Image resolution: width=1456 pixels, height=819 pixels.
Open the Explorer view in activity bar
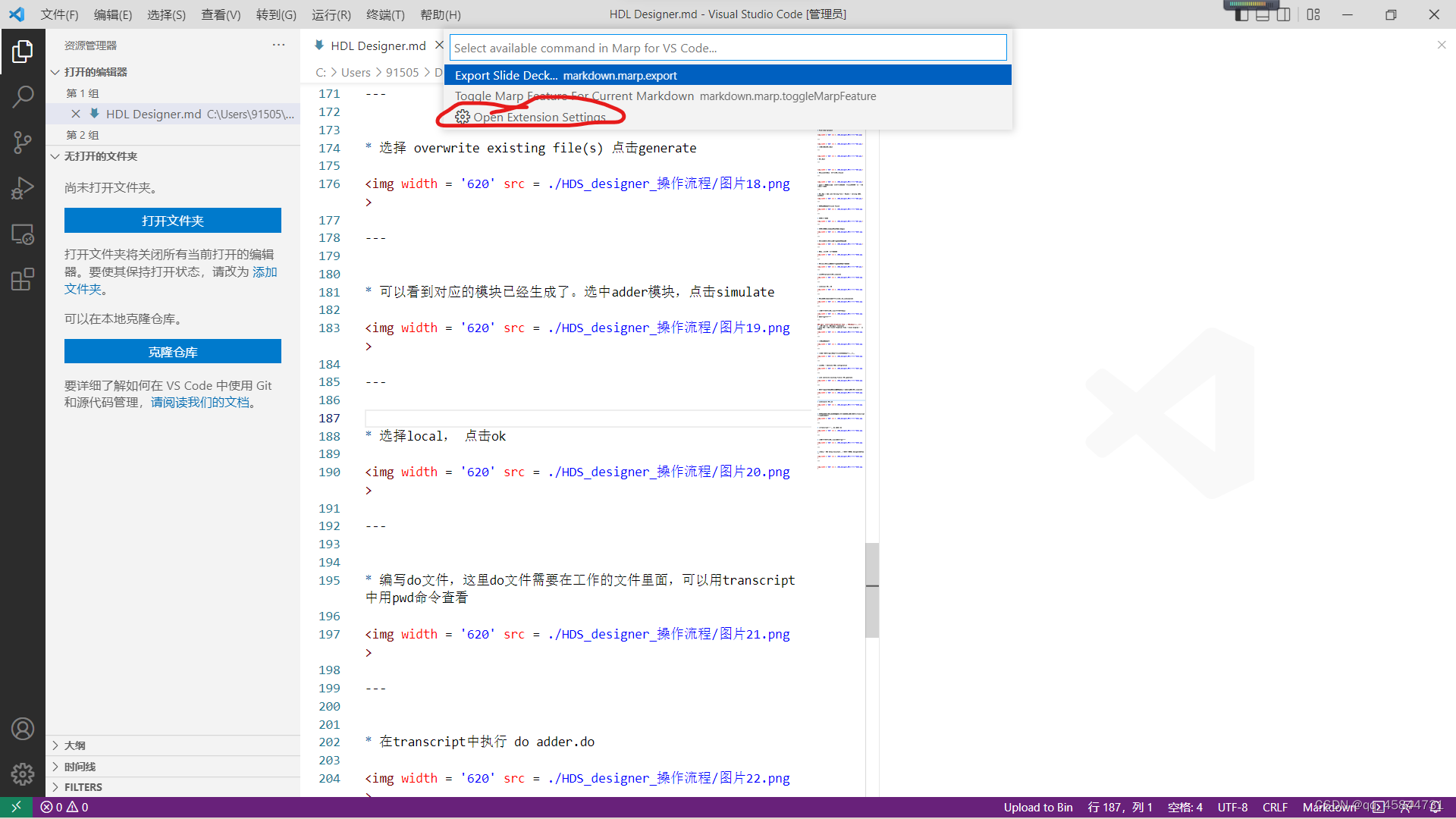click(23, 52)
